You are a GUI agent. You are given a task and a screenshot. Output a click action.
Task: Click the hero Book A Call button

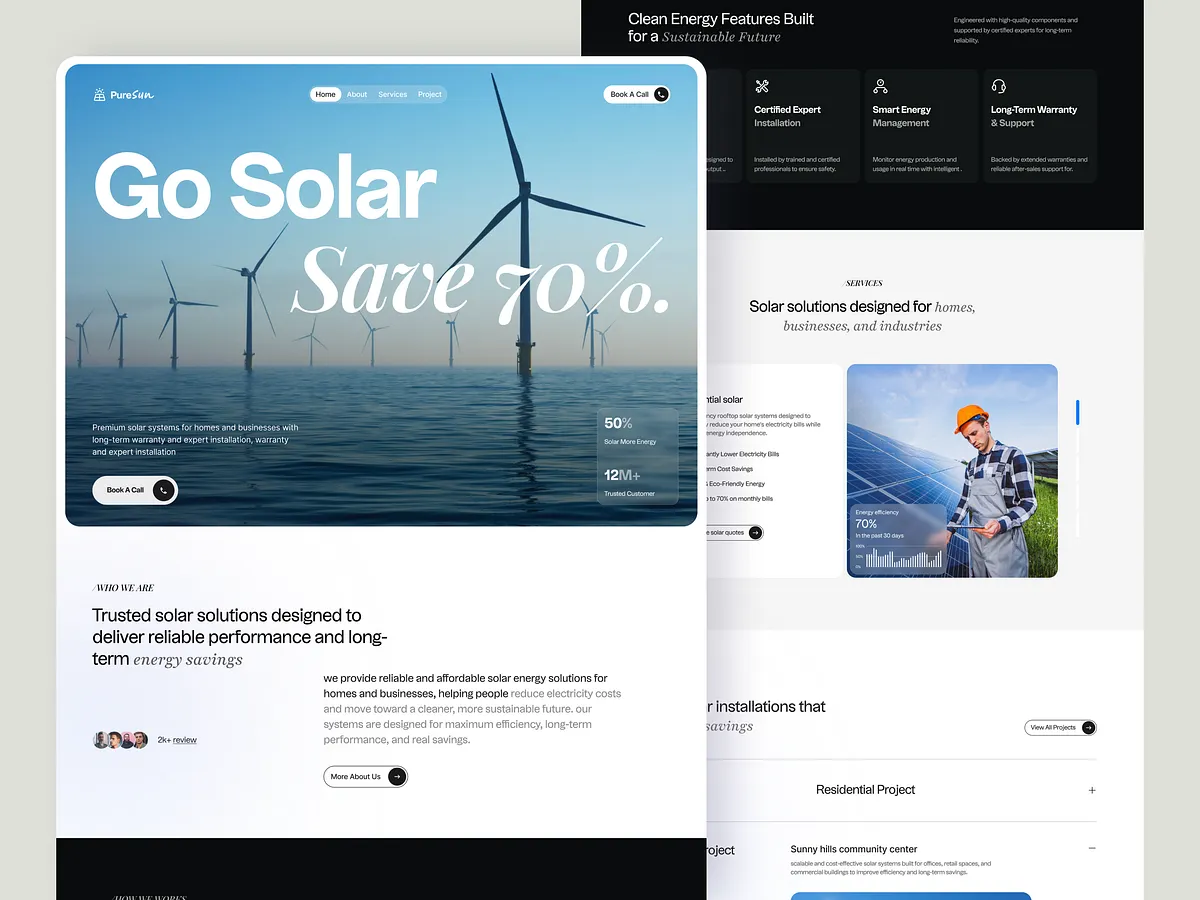[x=135, y=490]
